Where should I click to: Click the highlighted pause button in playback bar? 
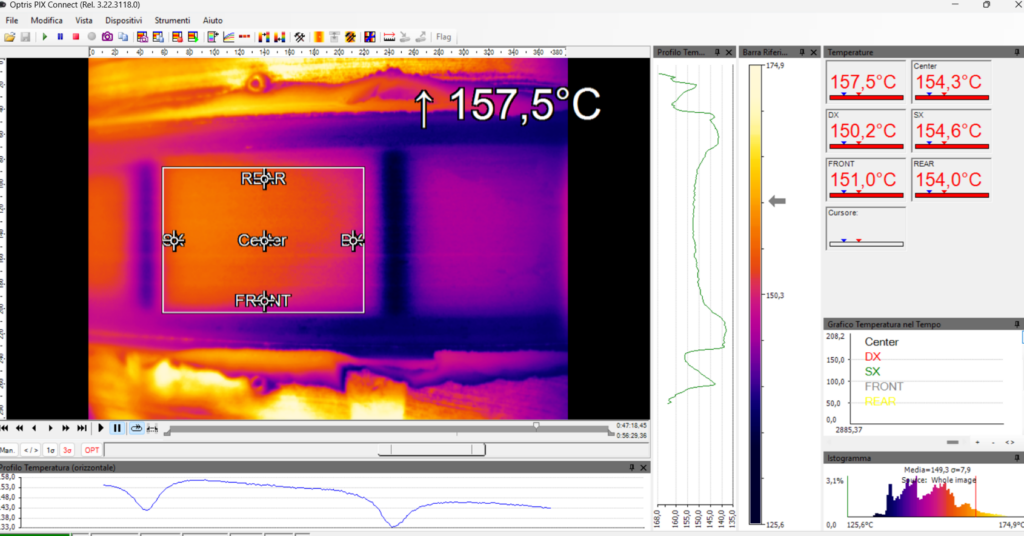(x=117, y=428)
